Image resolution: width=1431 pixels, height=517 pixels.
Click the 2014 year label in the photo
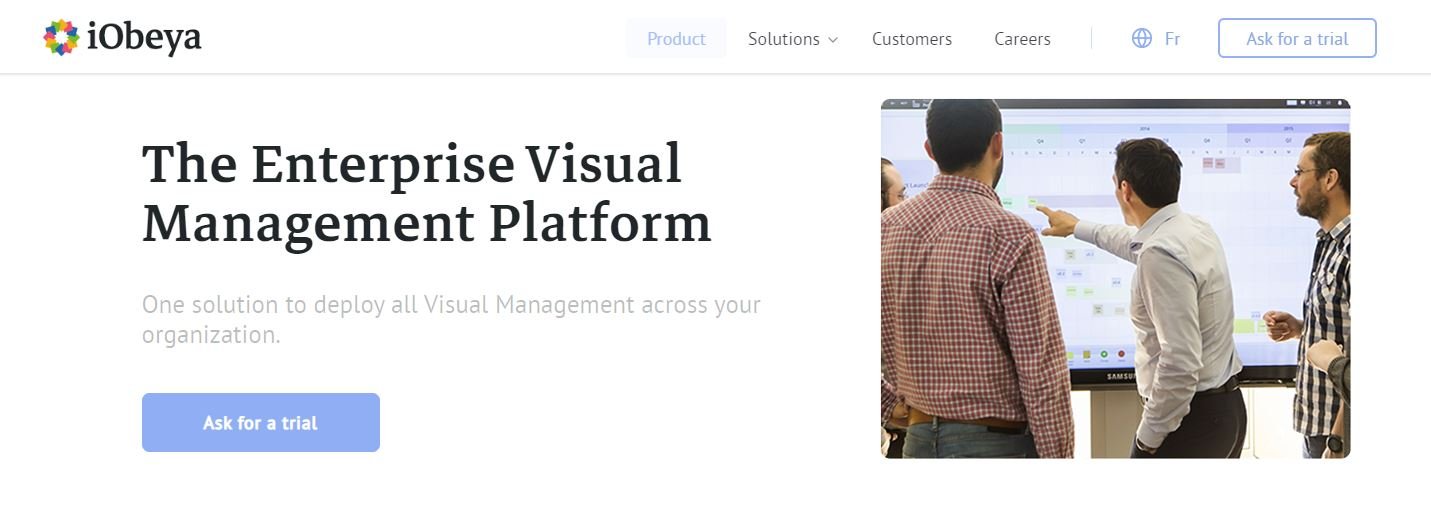click(1143, 128)
